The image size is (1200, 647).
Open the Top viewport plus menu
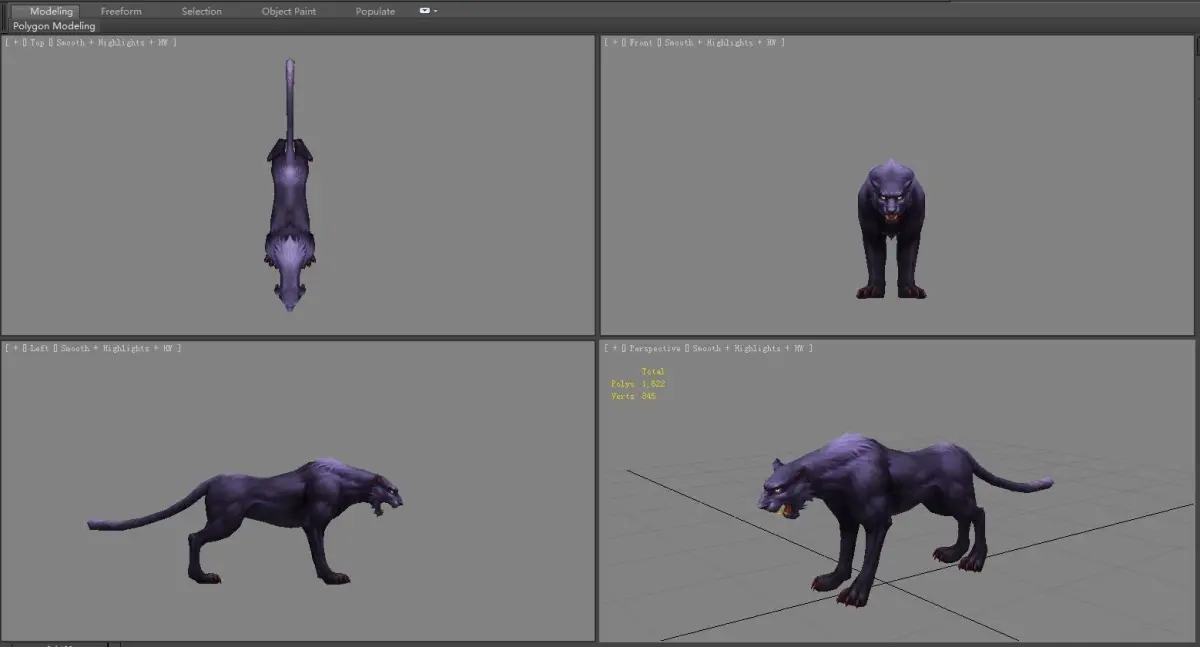tap(14, 43)
